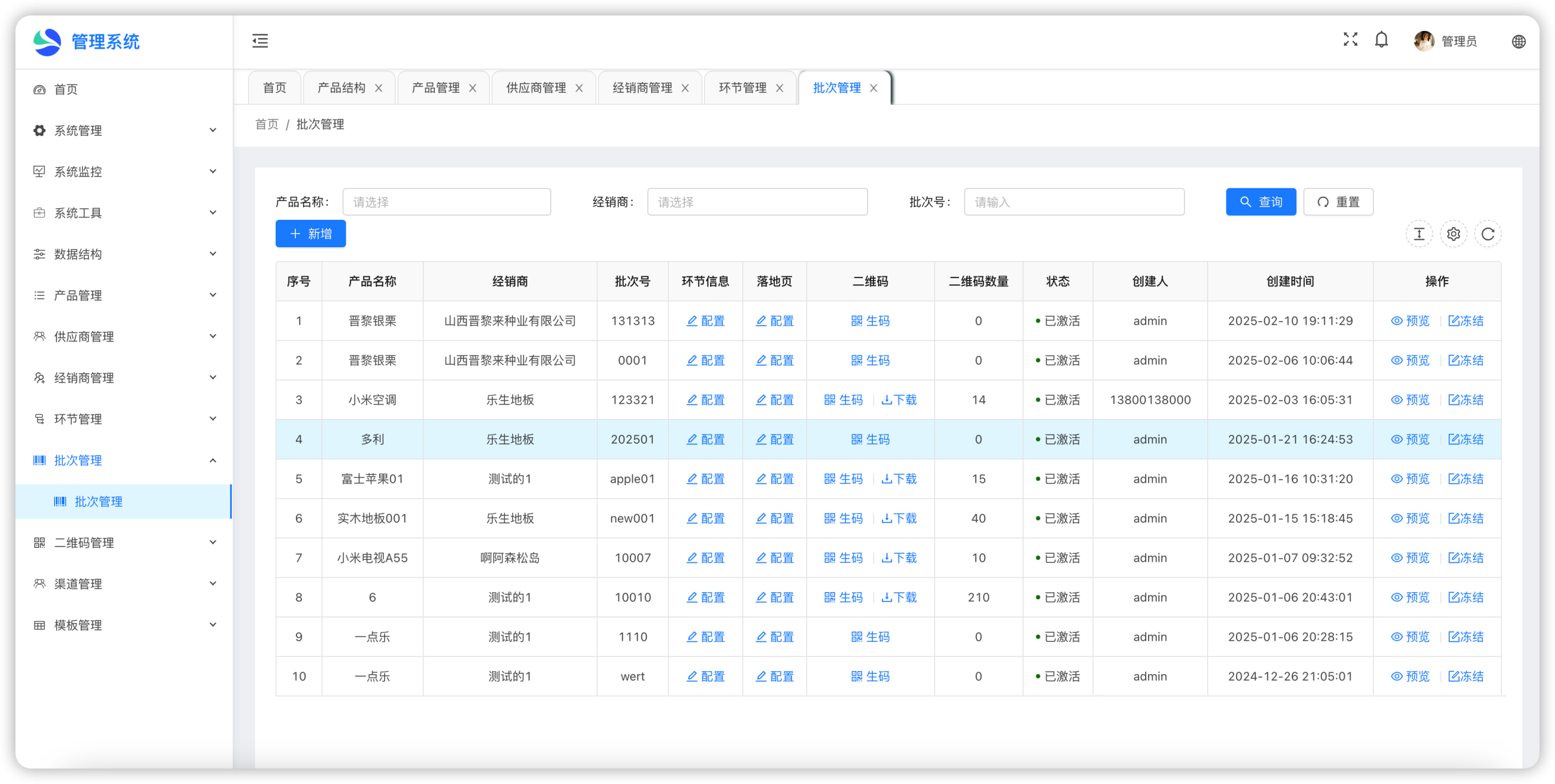The image size is (1555, 784).
Task: Enter fullscreen mode from the header
Action: [1350, 40]
